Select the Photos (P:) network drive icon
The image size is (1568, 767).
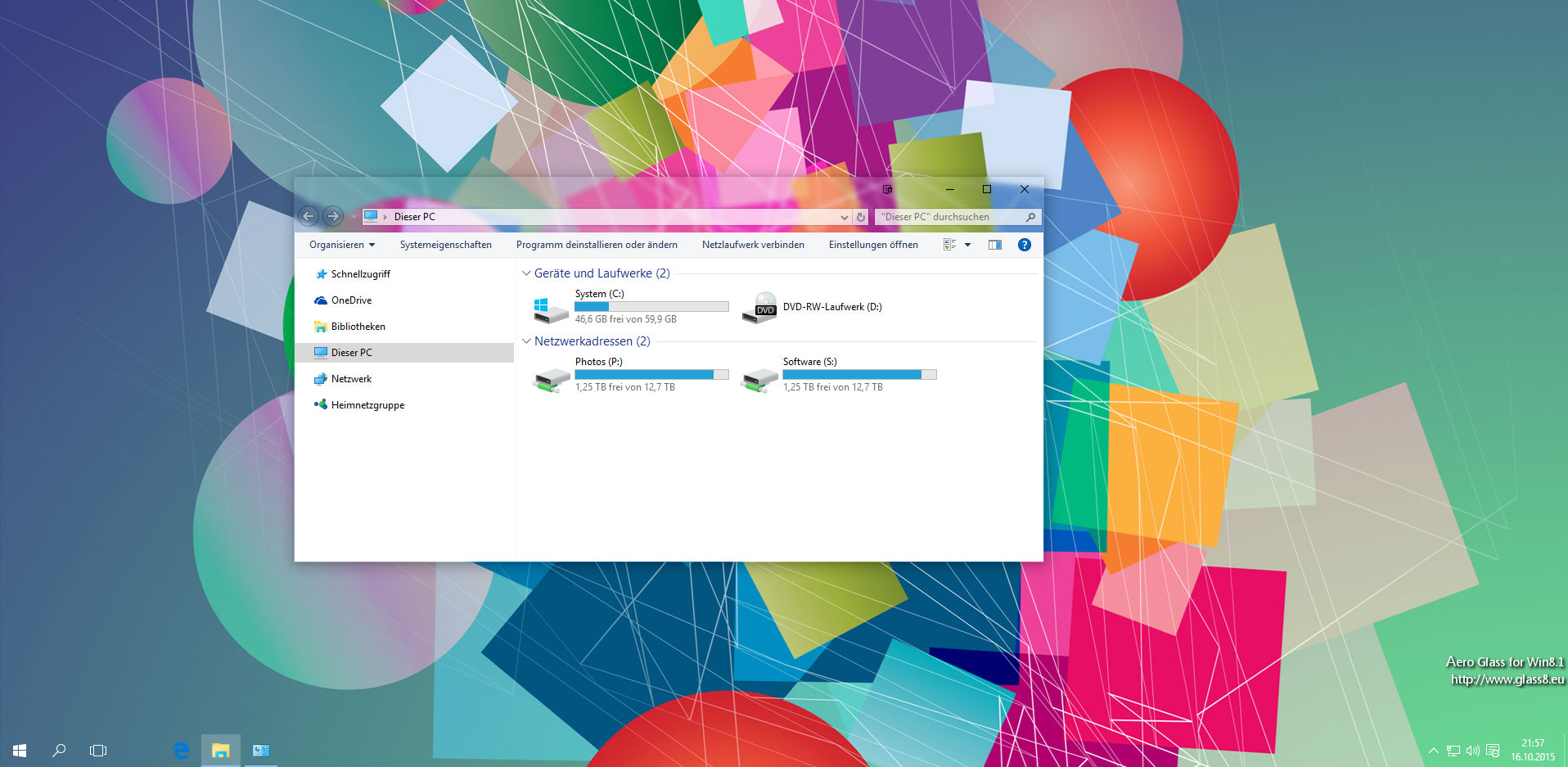click(x=551, y=379)
